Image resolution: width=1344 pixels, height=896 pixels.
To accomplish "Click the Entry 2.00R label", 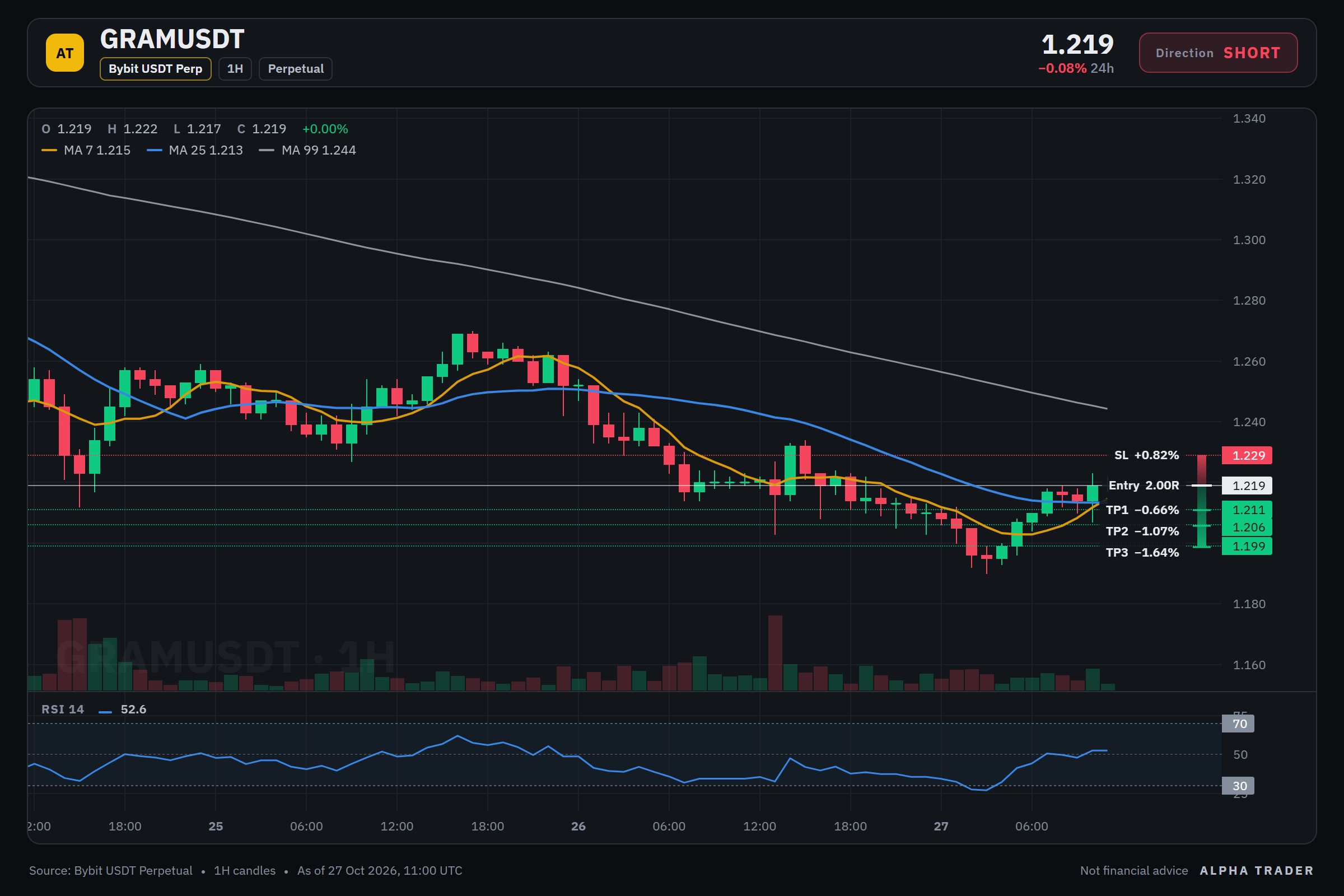I will pos(1144,486).
